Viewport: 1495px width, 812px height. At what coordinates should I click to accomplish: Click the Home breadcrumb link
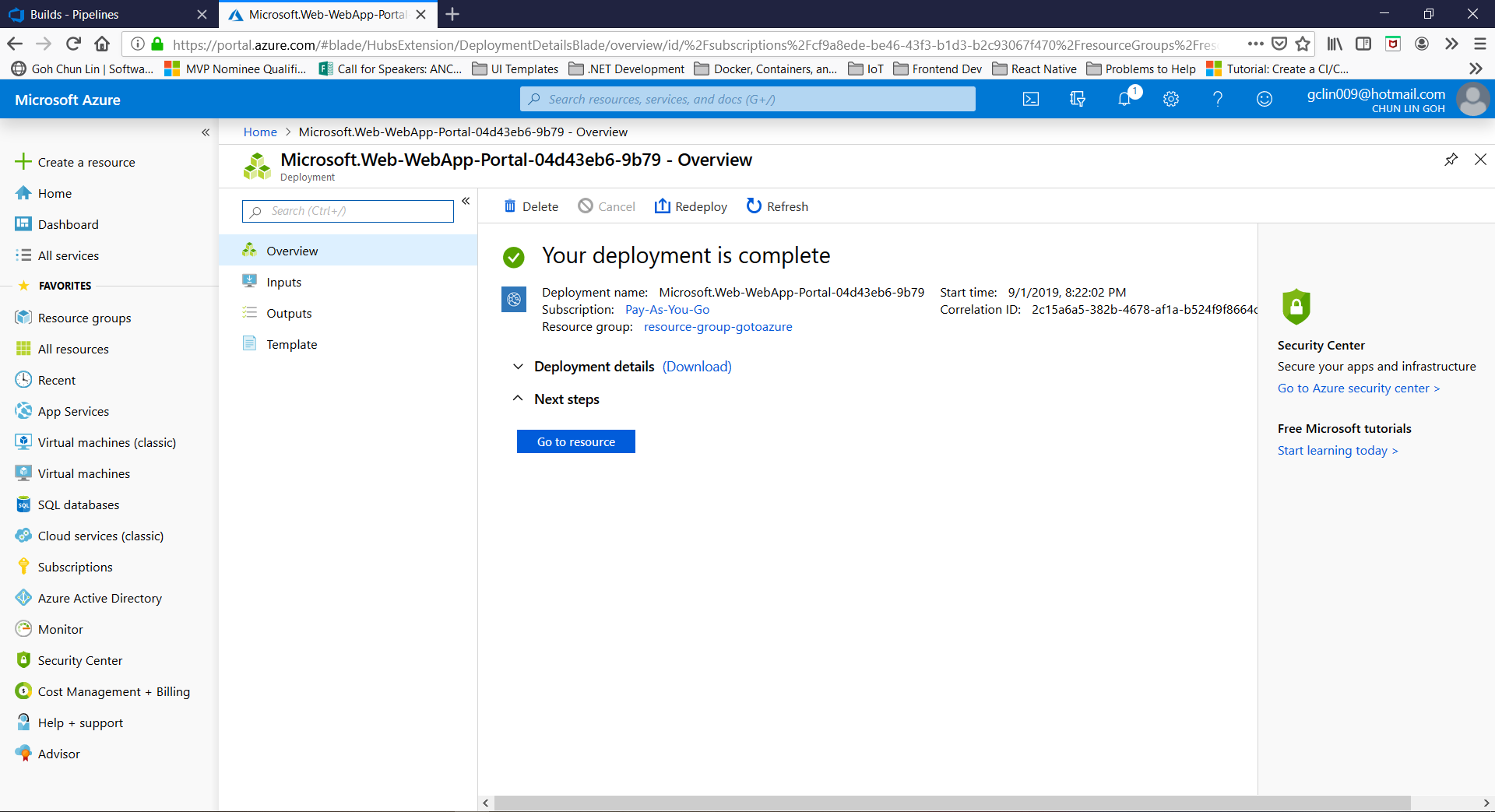(x=260, y=132)
